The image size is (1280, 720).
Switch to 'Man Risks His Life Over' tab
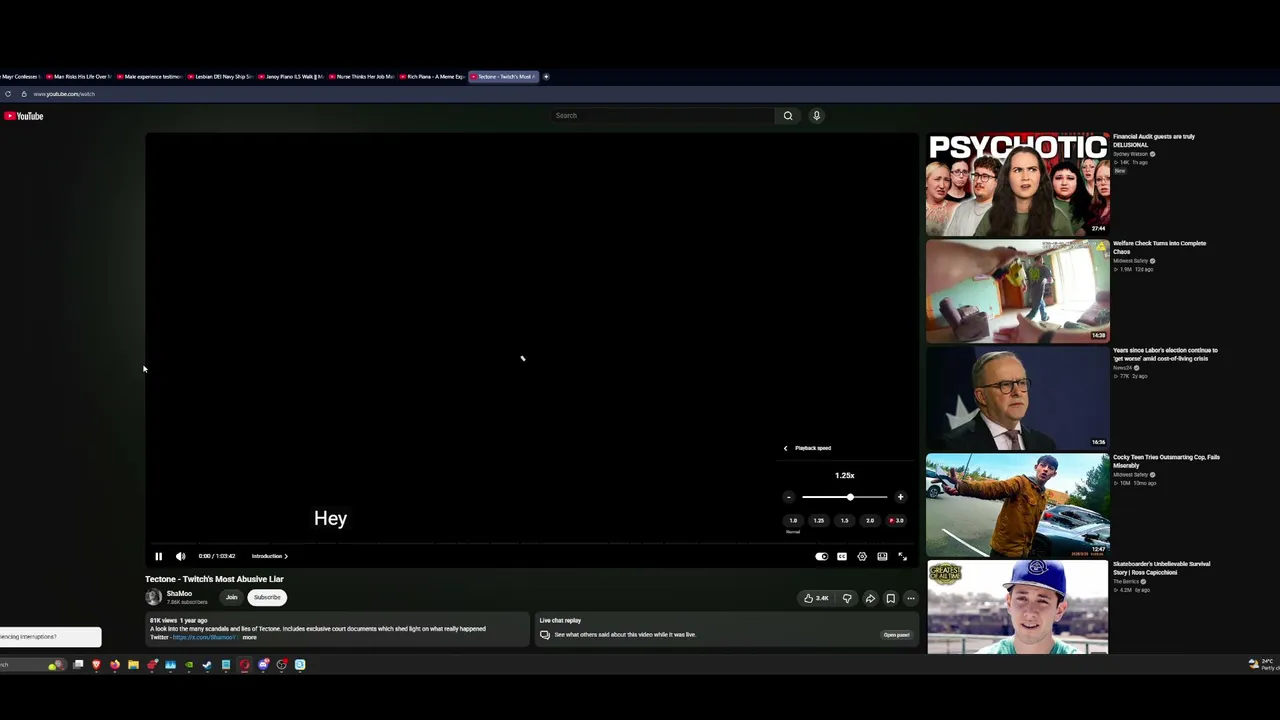pos(80,77)
